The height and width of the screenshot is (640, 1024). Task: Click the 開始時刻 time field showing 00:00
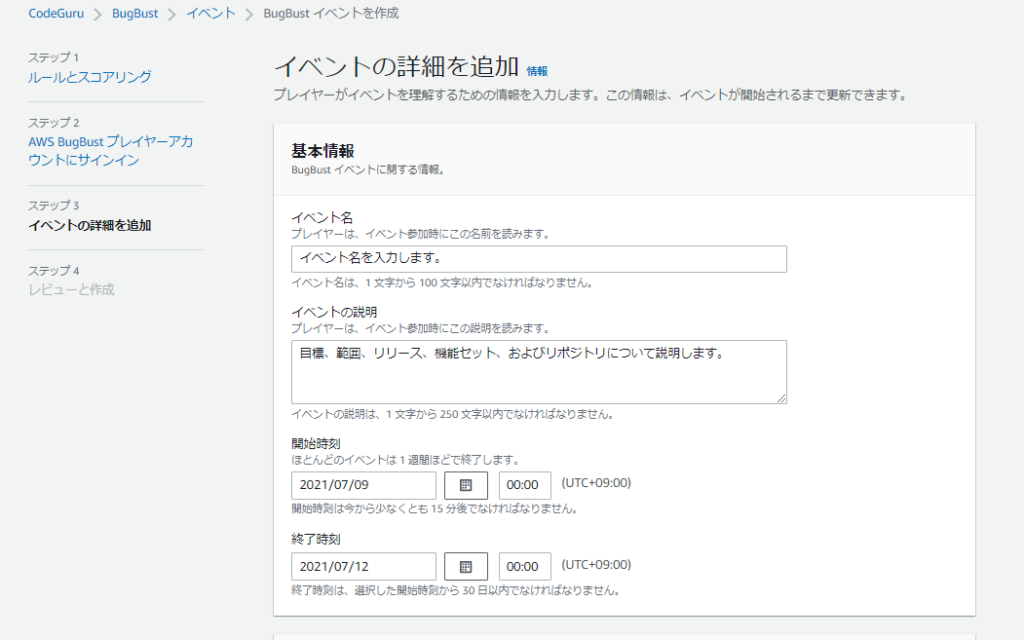pos(524,485)
